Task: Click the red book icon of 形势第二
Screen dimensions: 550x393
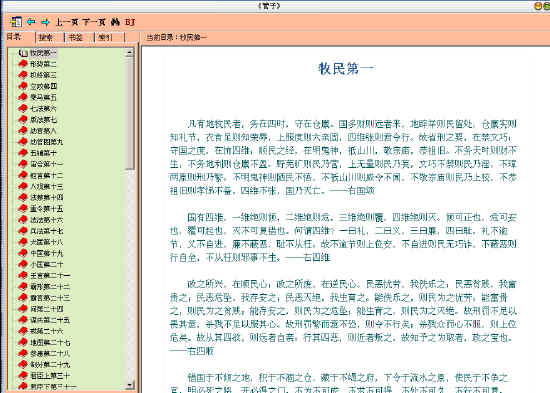Action: (x=23, y=64)
